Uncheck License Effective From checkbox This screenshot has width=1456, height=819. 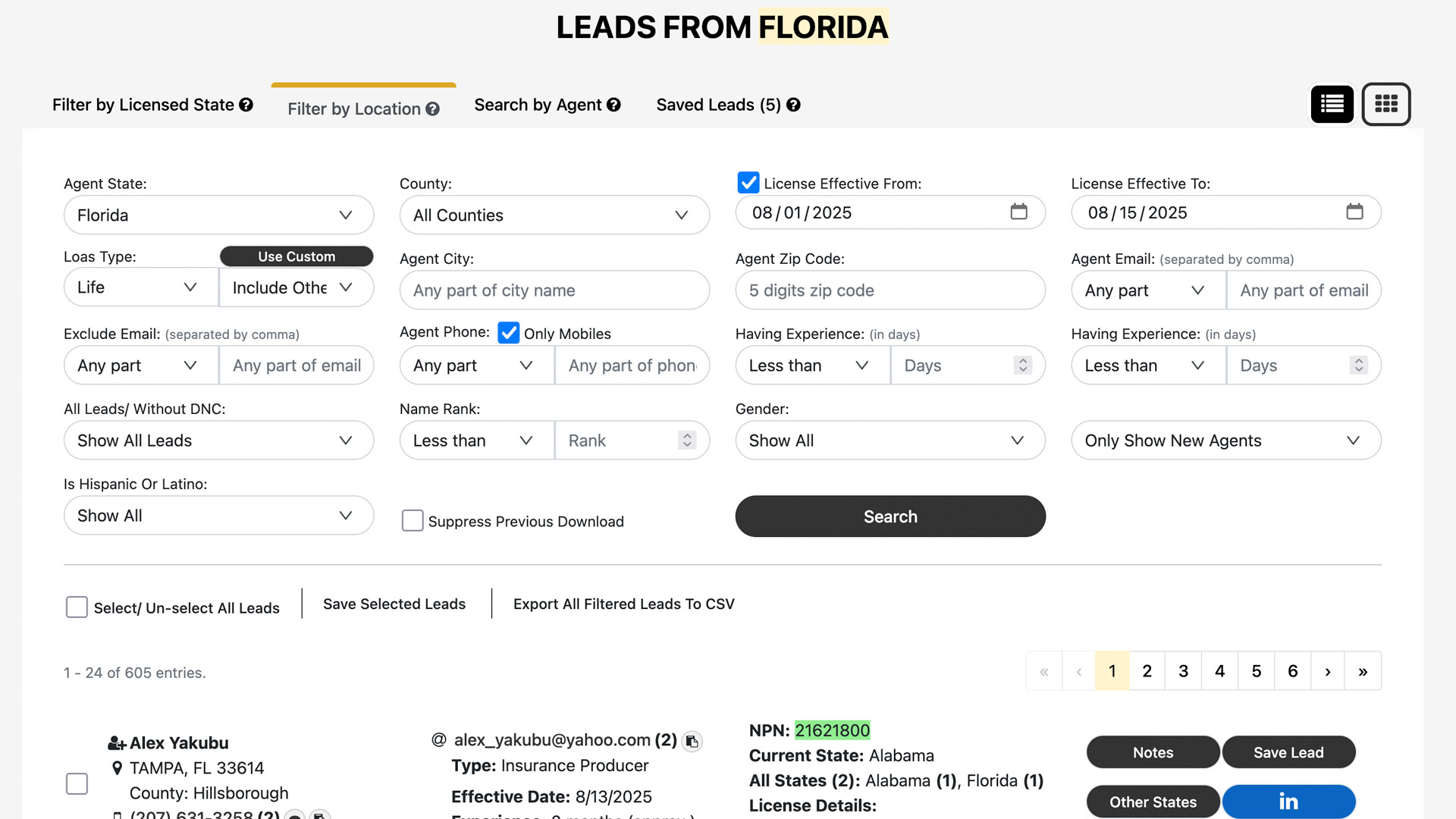(748, 183)
